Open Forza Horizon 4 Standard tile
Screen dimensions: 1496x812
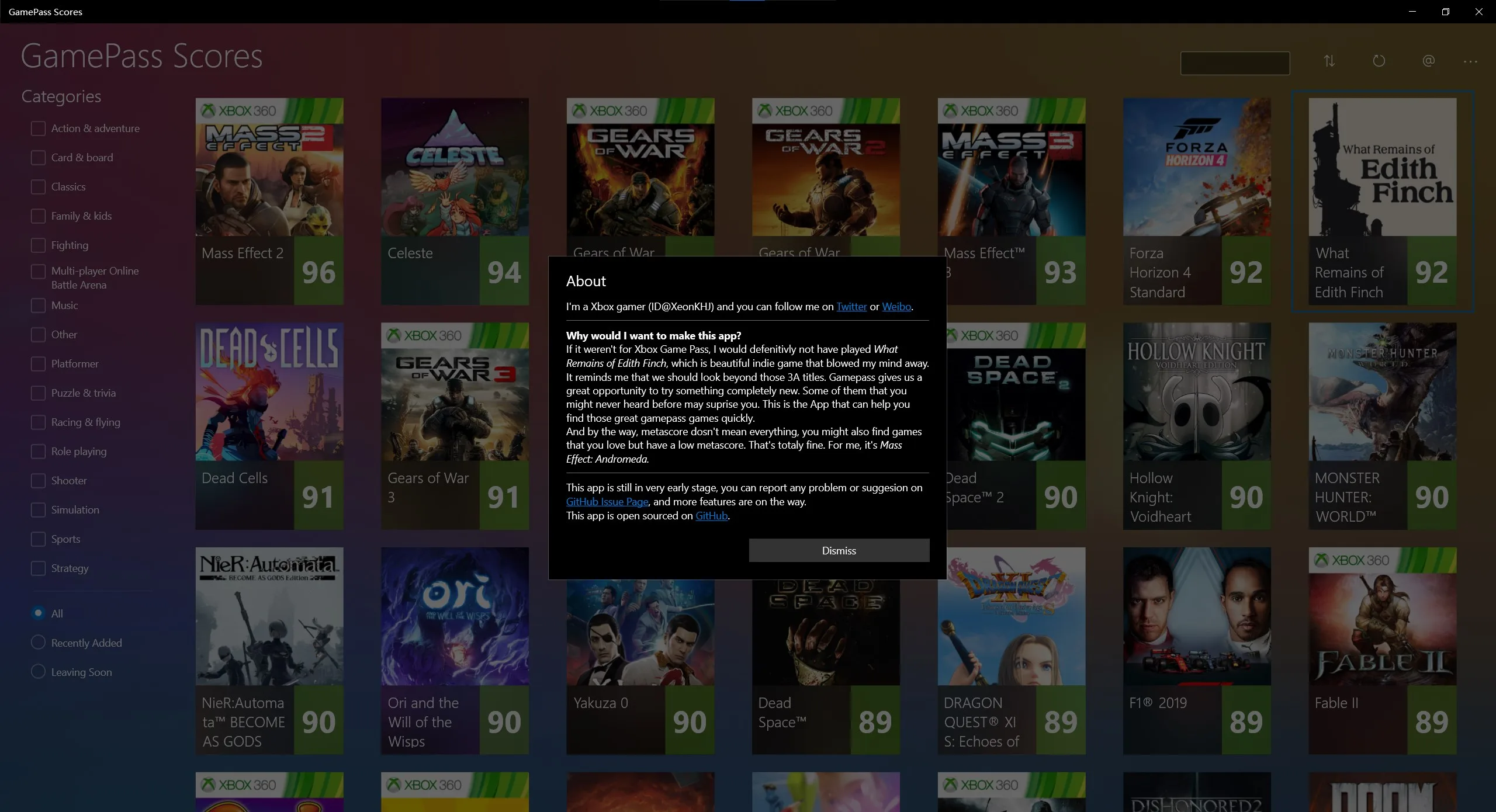tap(1197, 201)
